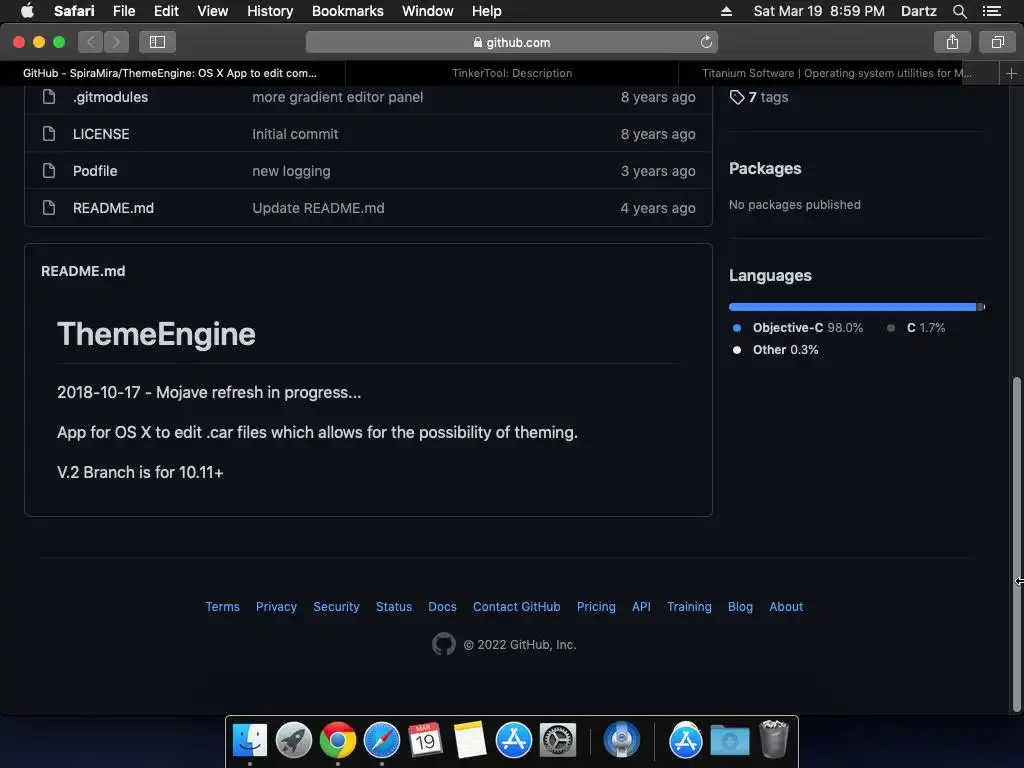Click the Privacy footer link
The height and width of the screenshot is (768, 1024).
coord(276,607)
